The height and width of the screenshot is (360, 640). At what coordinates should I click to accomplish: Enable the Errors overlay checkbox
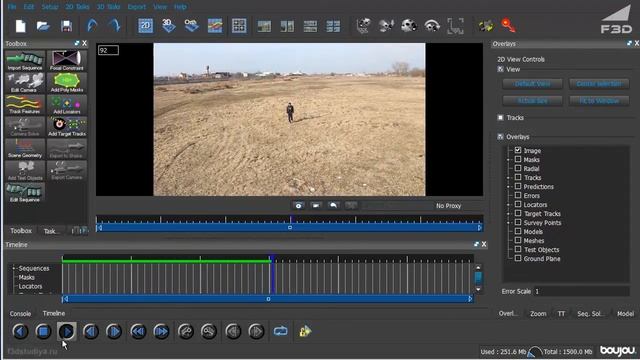tap(518, 195)
